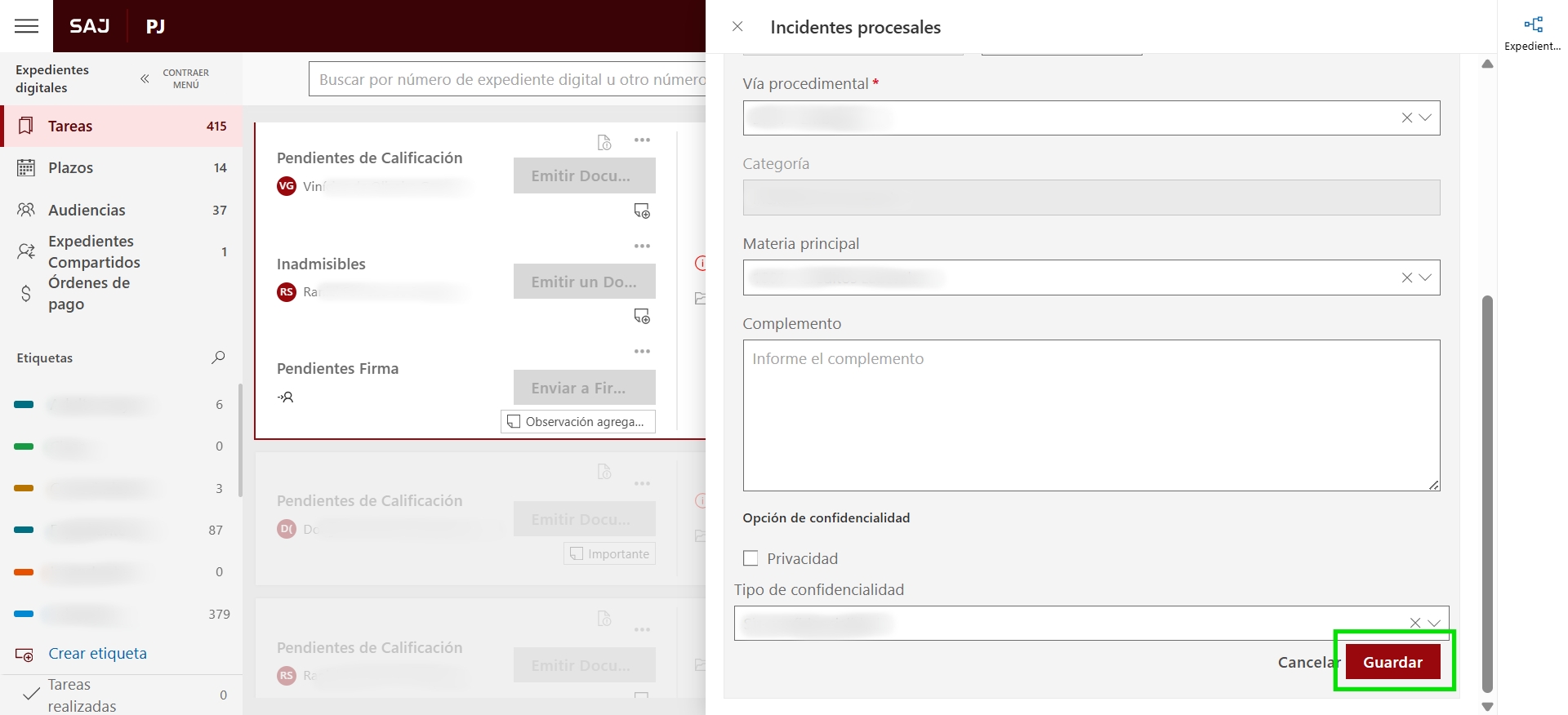The width and height of the screenshot is (1568, 715).
Task: Click the Etiquetas search magnifier icon
Action: pos(218,357)
